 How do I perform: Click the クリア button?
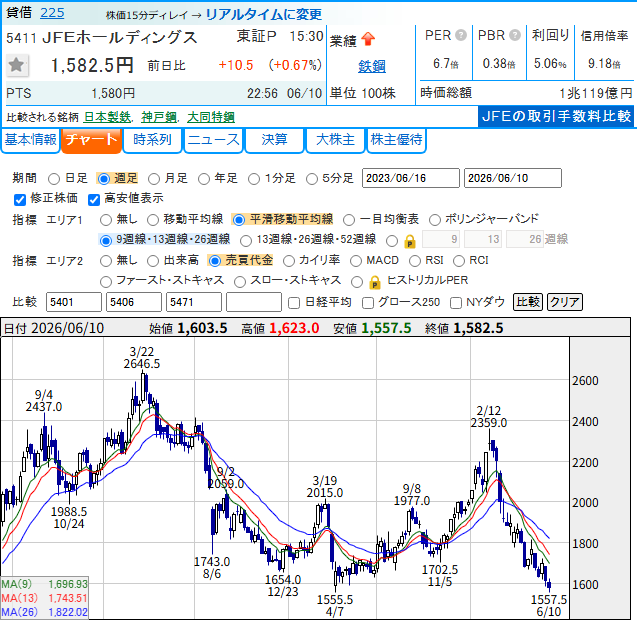point(565,302)
